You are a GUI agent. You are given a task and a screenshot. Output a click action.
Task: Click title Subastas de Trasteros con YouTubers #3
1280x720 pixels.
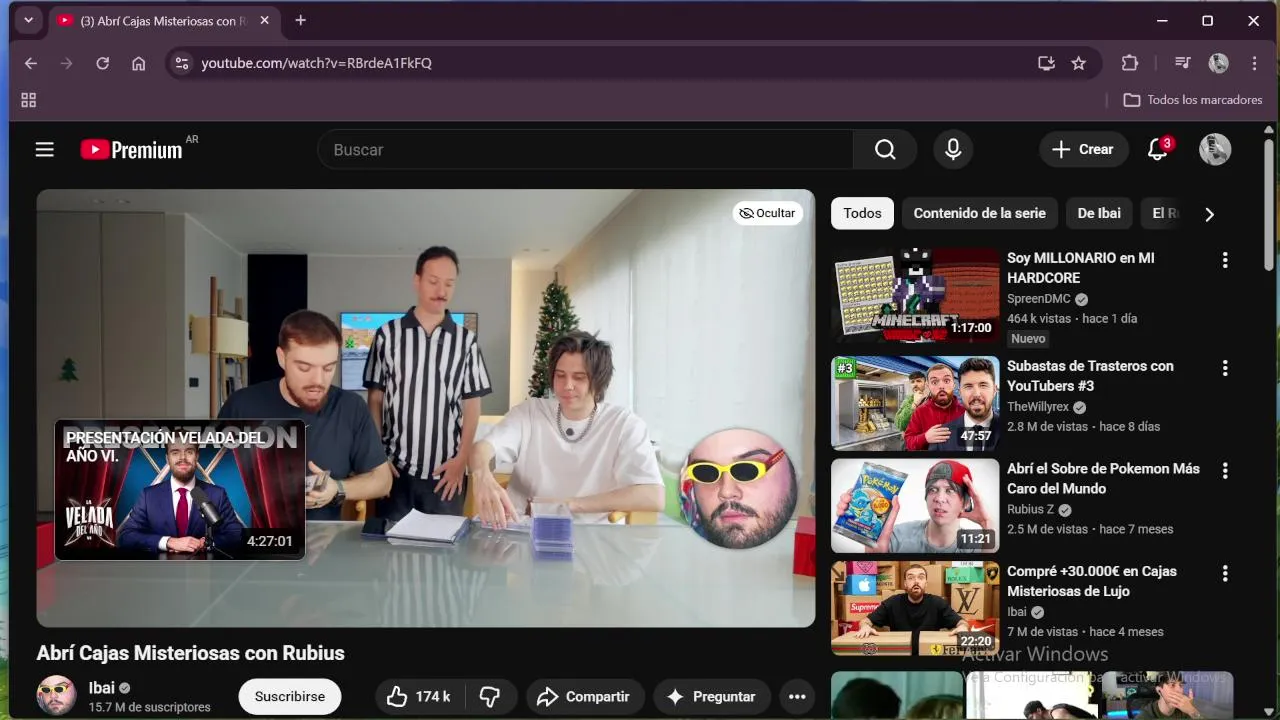(1090, 376)
